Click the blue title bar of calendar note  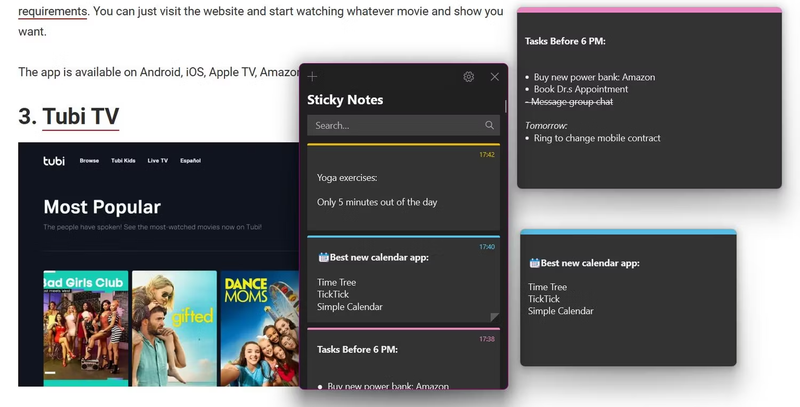(628, 232)
